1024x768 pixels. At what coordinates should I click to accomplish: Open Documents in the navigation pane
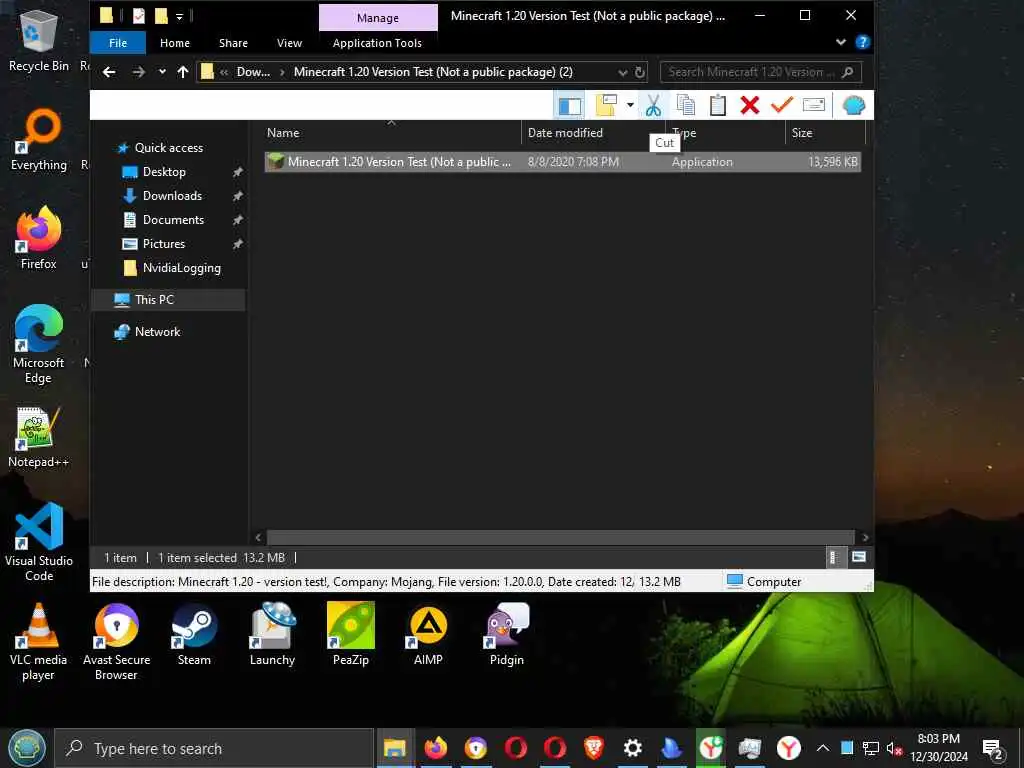173,220
